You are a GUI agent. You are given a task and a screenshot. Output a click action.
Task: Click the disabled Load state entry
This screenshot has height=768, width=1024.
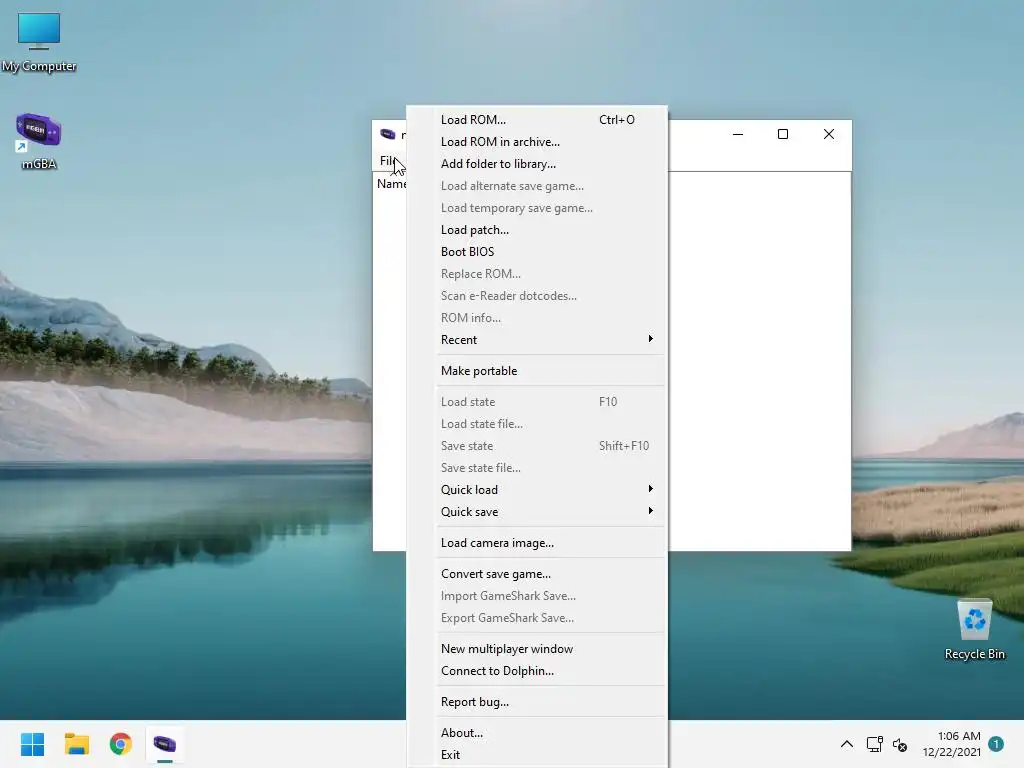537,402
